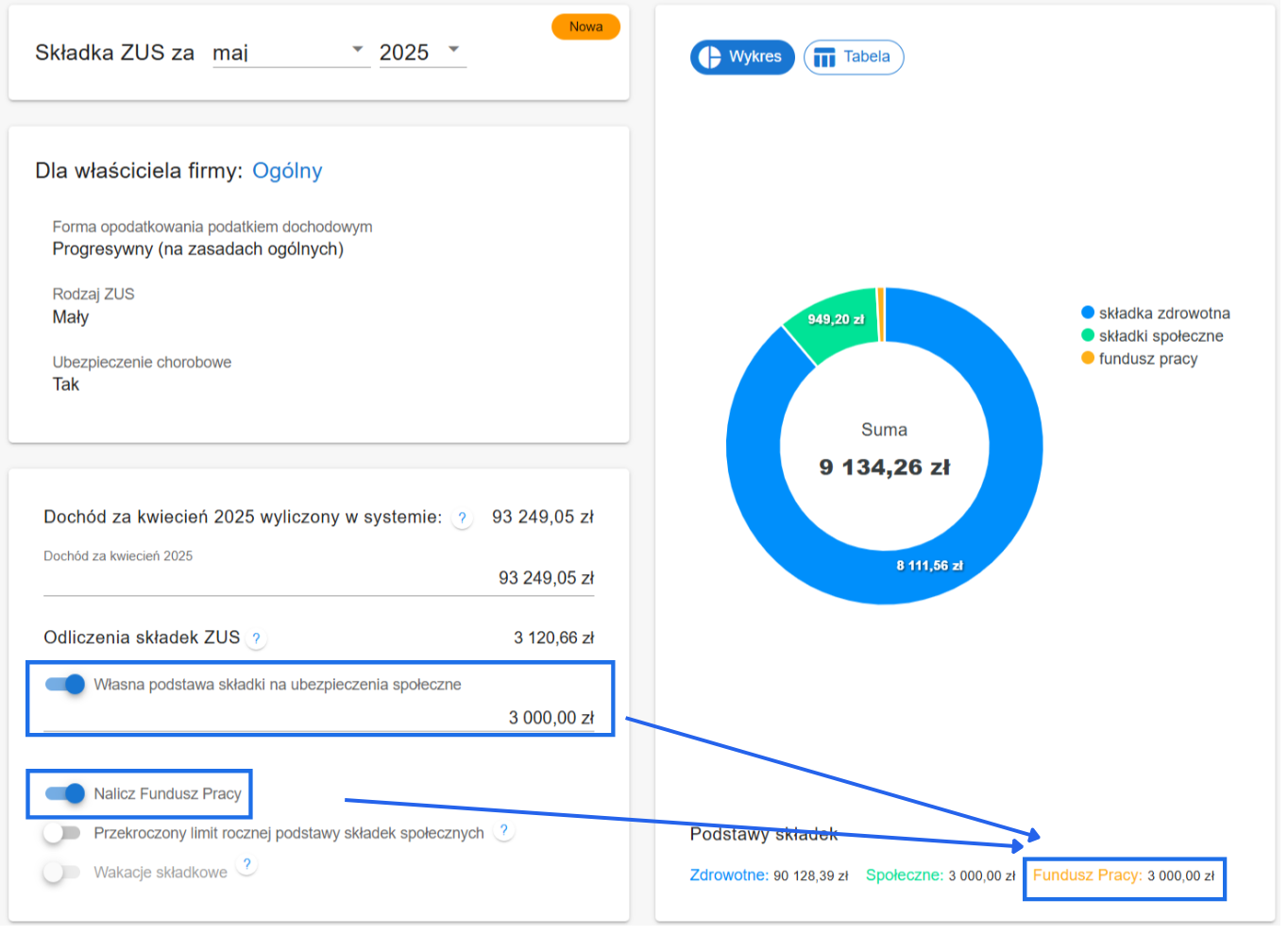The width and height of the screenshot is (1288, 935).
Task: Open the Ogólny owner profile link
Action: pos(287,171)
